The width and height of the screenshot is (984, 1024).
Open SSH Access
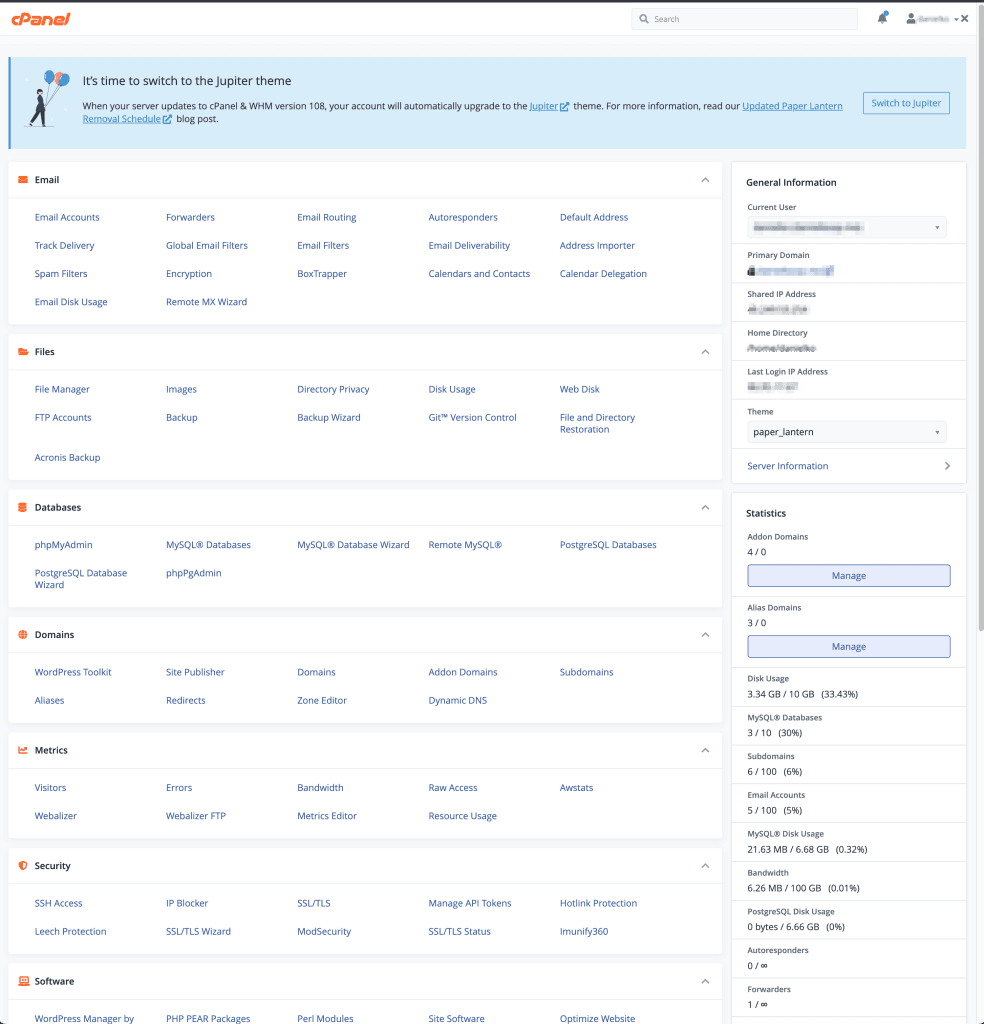click(59, 903)
